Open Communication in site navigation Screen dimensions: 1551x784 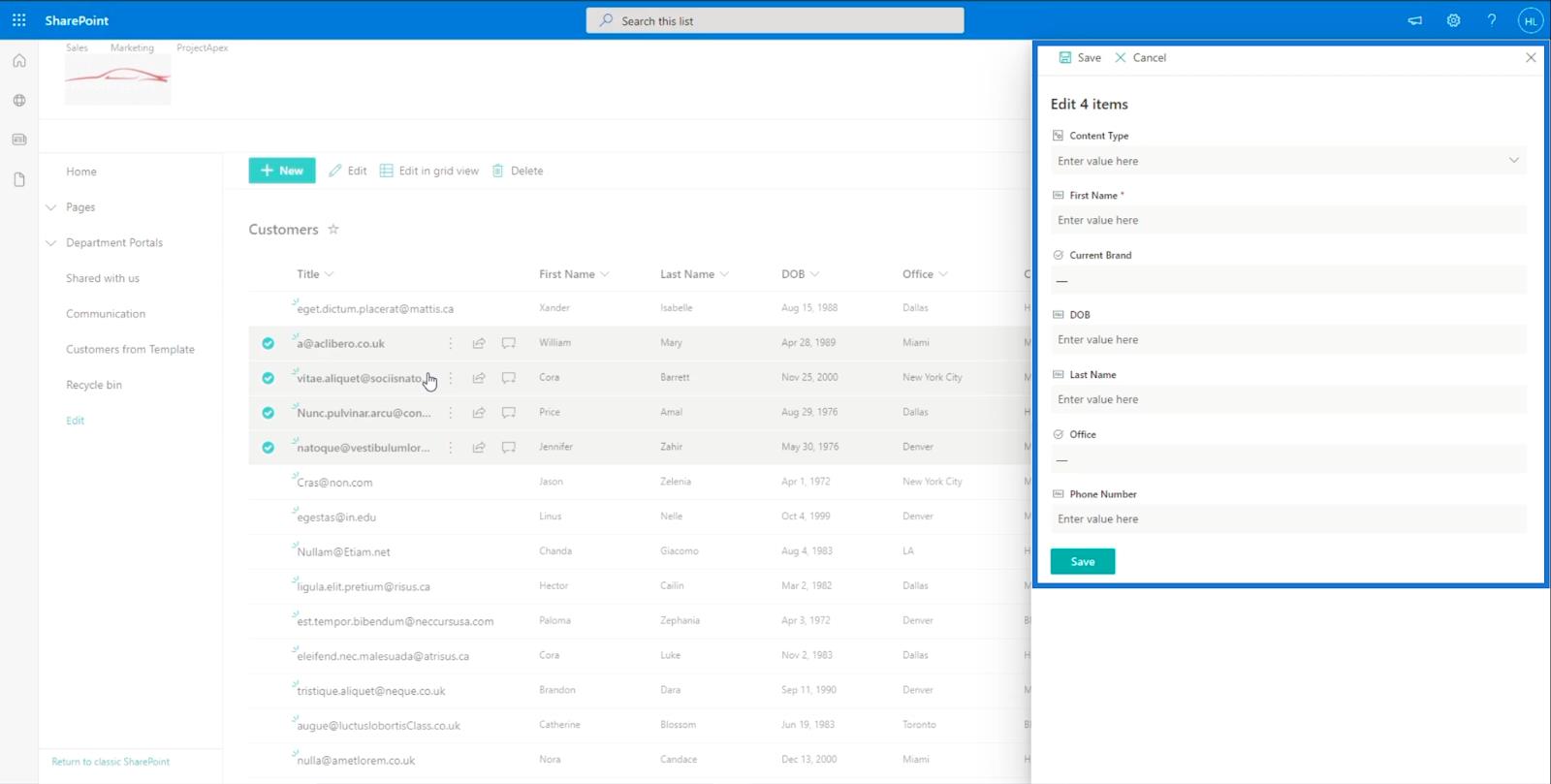coord(106,314)
